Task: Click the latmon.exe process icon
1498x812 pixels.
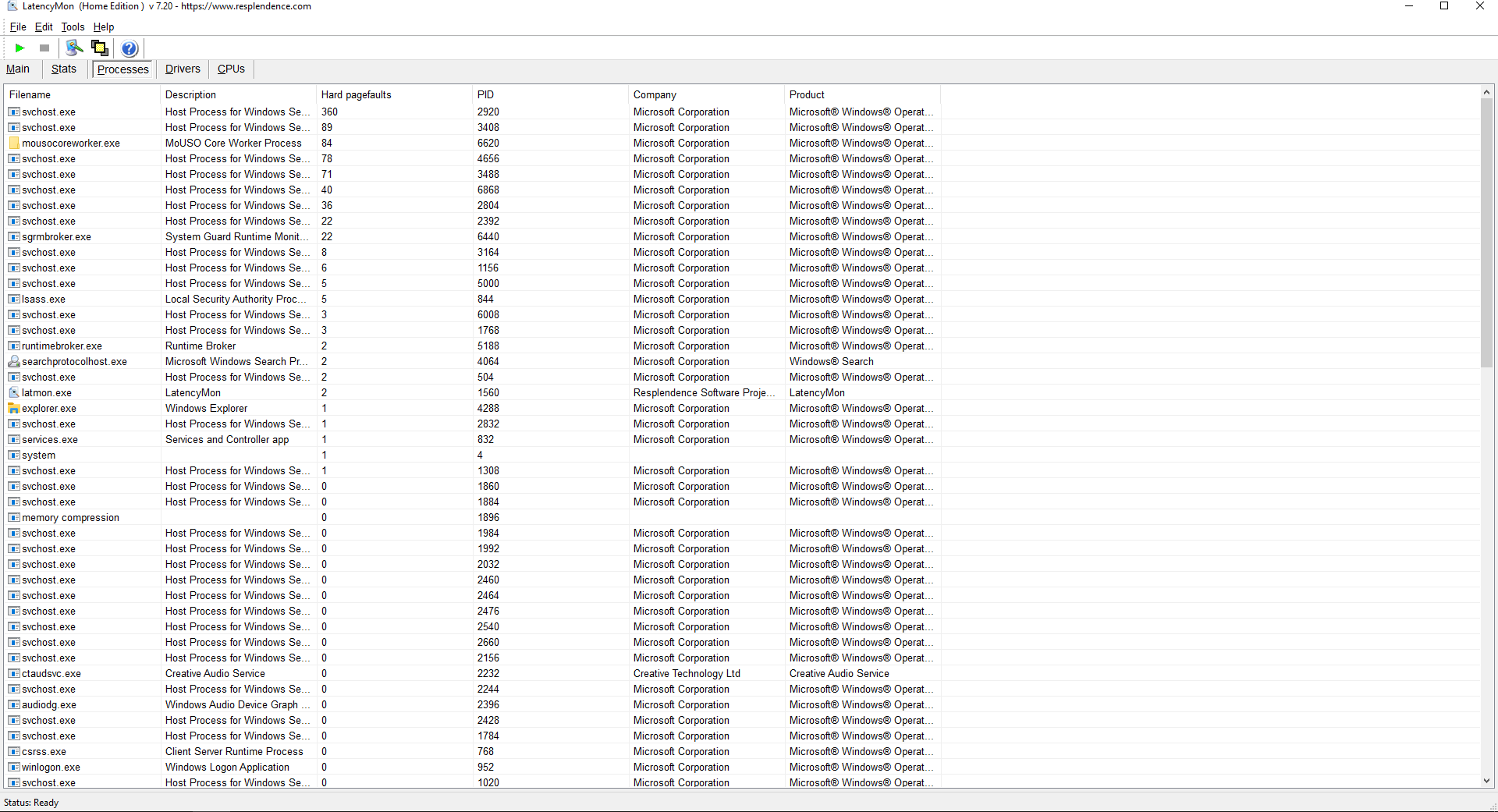Action: point(14,393)
